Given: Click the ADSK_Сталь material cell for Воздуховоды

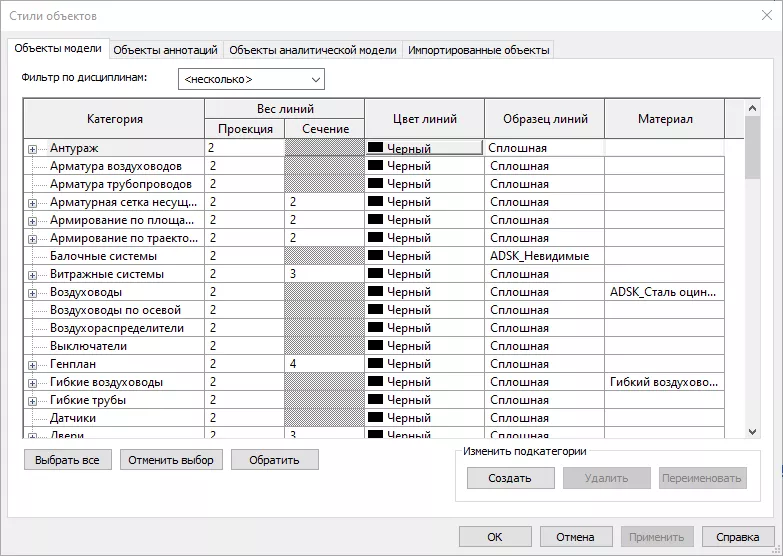Looking at the screenshot, I should (664, 292).
